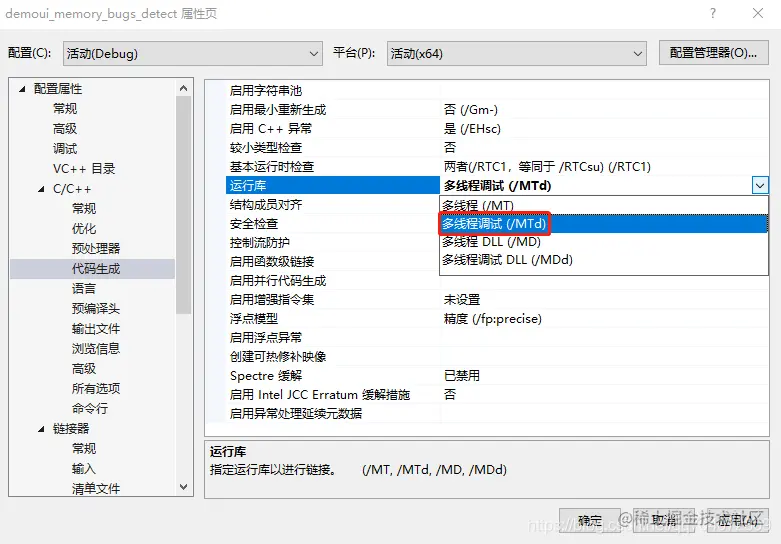Click the title bar help question mark
The width and height of the screenshot is (781, 544).
click(713, 13)
